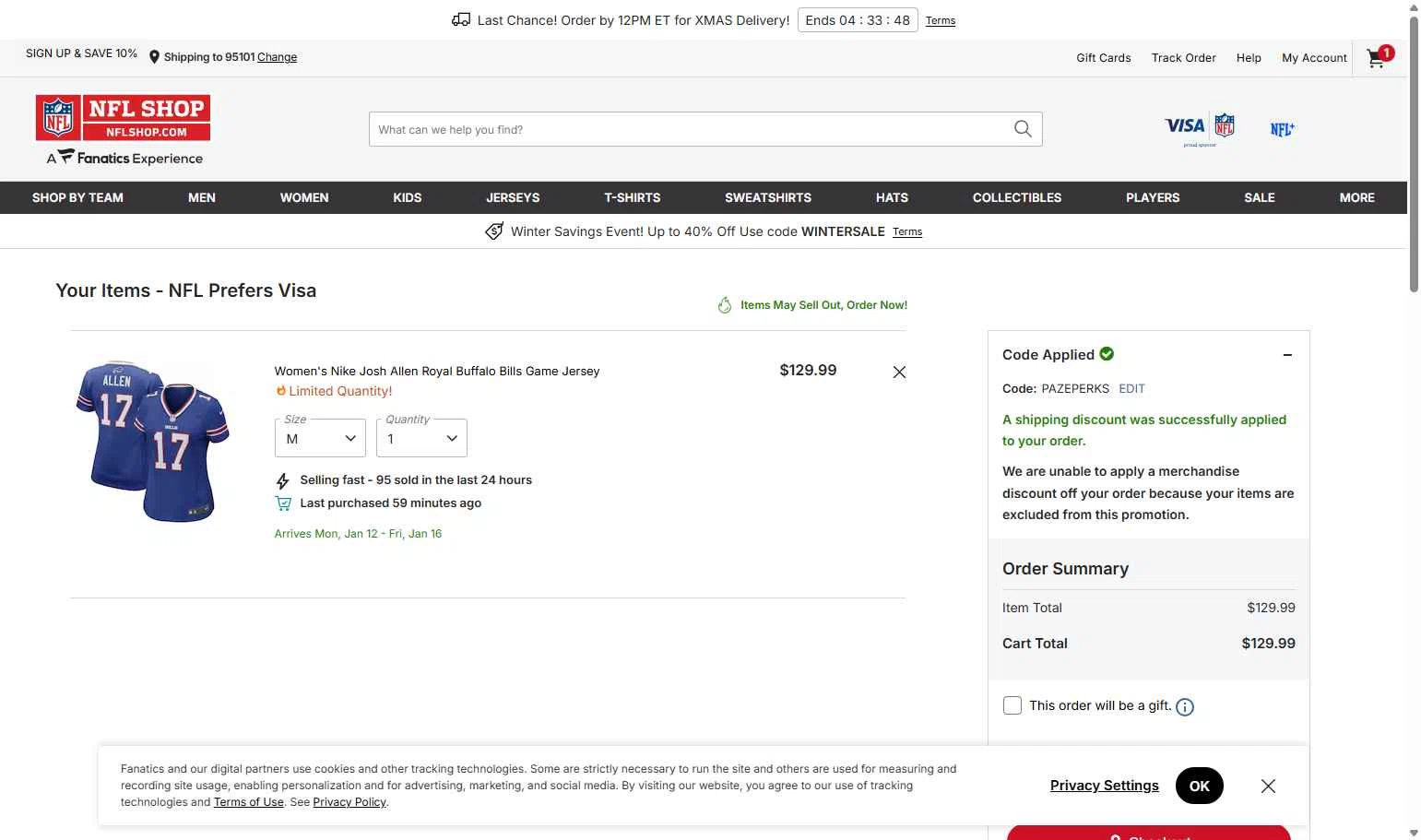The width and height of the screenshot is (1421, 840).
Task: Open Terms link for Winter Savings Event
Action: [x=907, y=231]
